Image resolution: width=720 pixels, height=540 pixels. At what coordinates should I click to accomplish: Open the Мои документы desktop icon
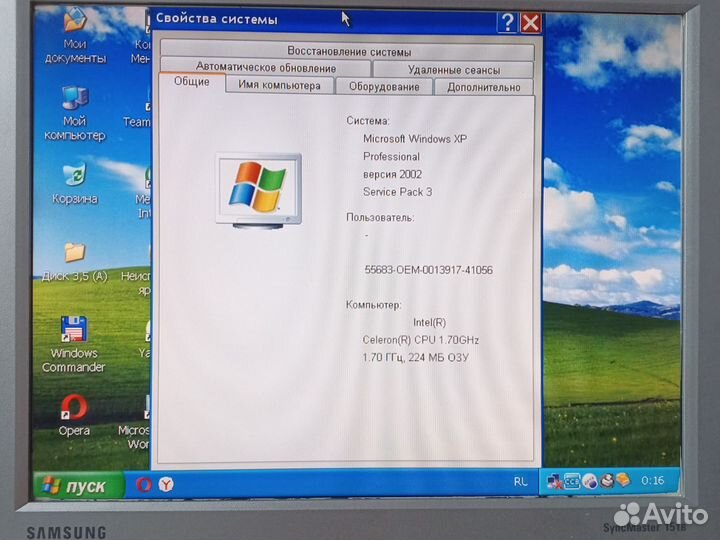click(74, 22)
